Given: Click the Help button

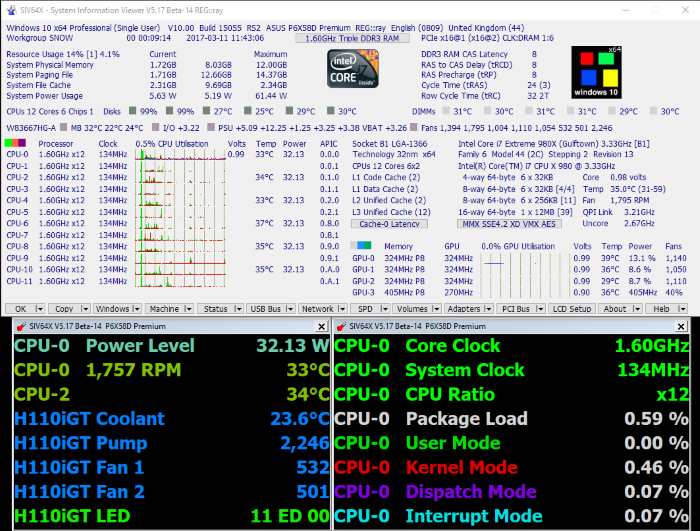Looking at the screenshot, I should 661,309.
